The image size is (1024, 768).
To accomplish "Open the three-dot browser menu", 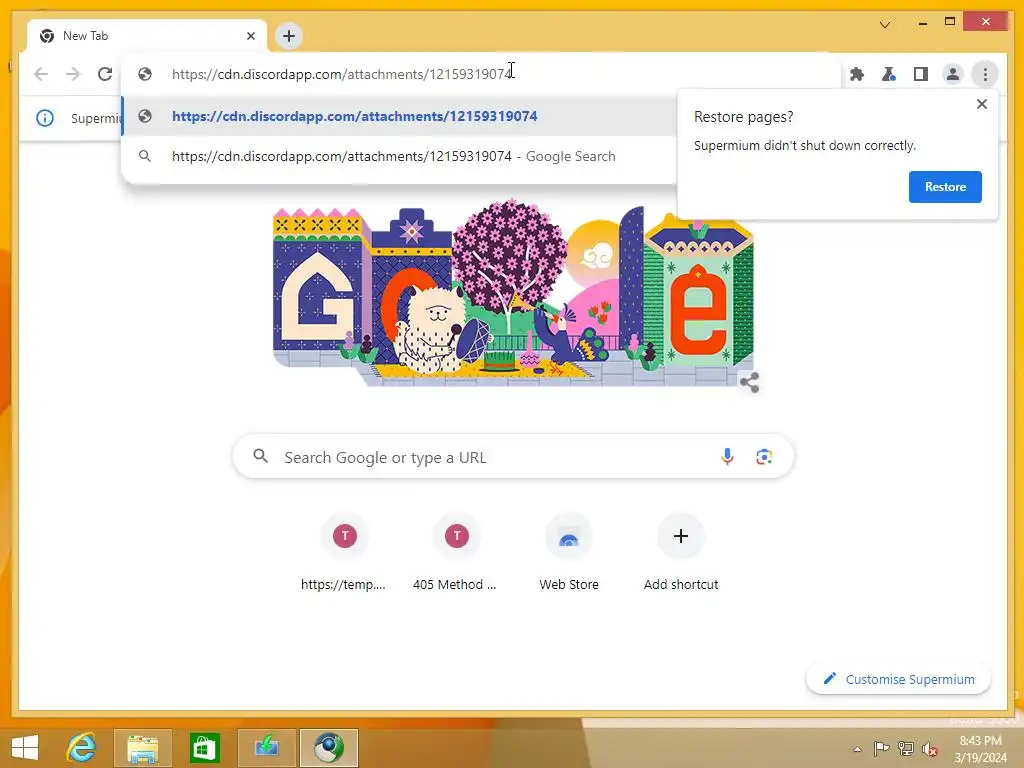I will click(985, 74).
